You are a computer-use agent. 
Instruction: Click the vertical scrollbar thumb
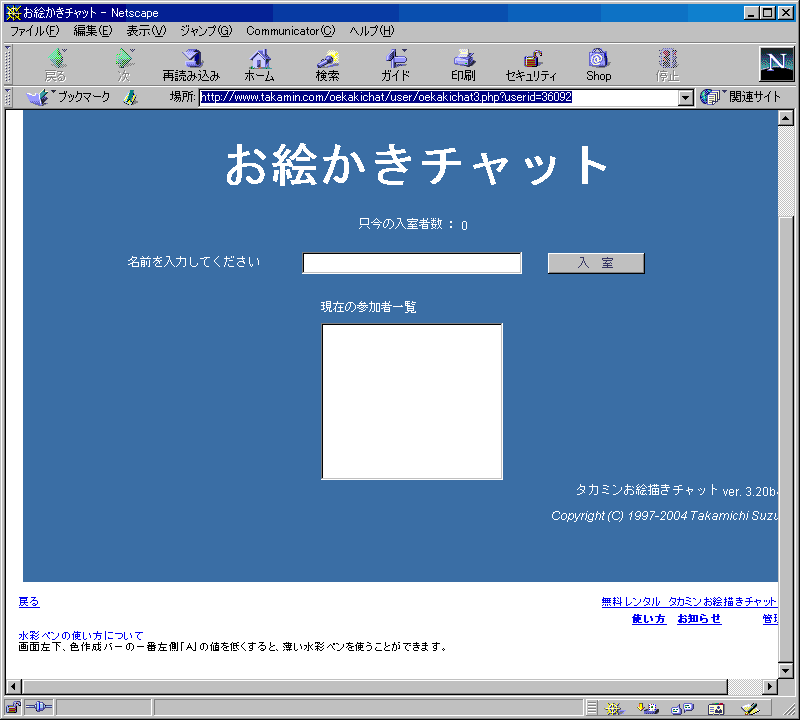[785, 439]
